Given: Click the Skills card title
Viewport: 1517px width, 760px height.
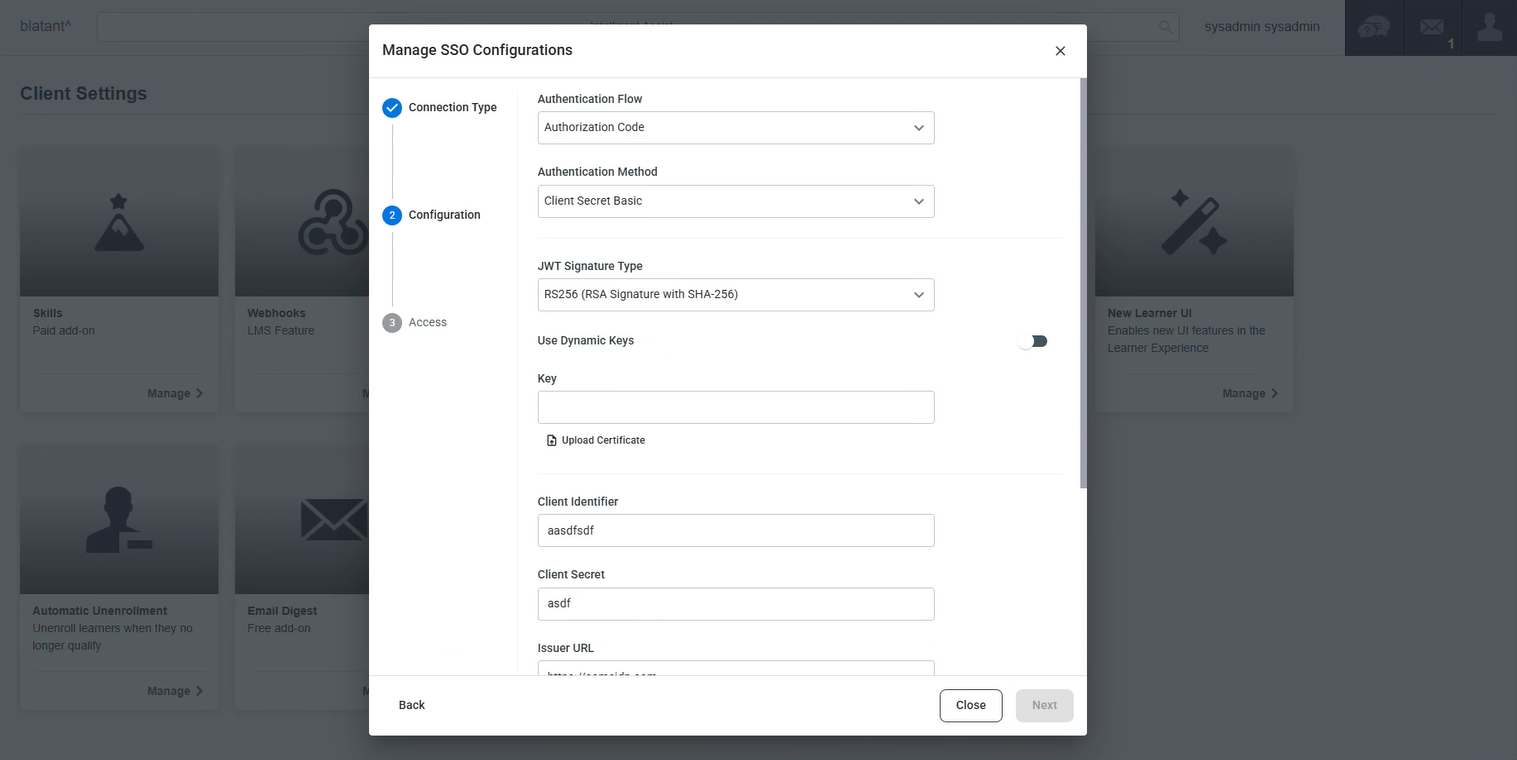Looking at the screenshot, I should point(48,313).
